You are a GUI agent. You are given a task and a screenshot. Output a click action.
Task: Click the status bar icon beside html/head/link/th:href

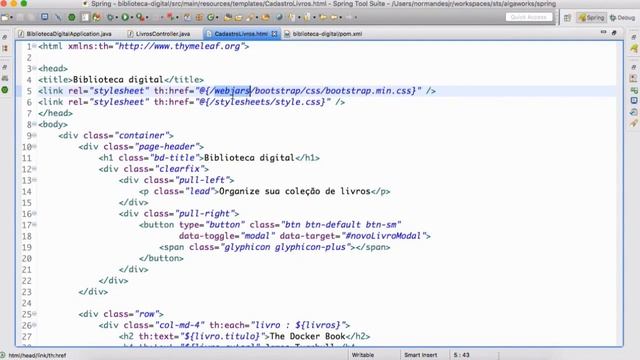pyautogui.click(x=3, y=355)
